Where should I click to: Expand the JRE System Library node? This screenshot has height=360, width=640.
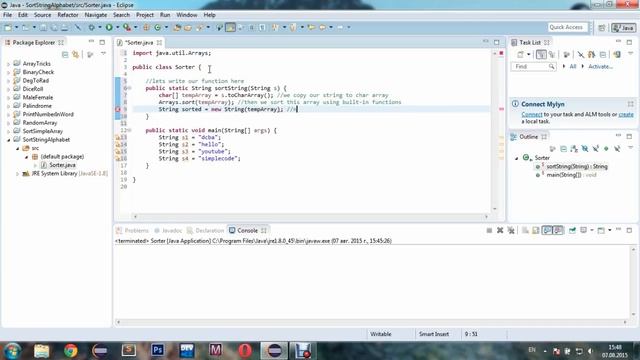(x=17, y=174)
